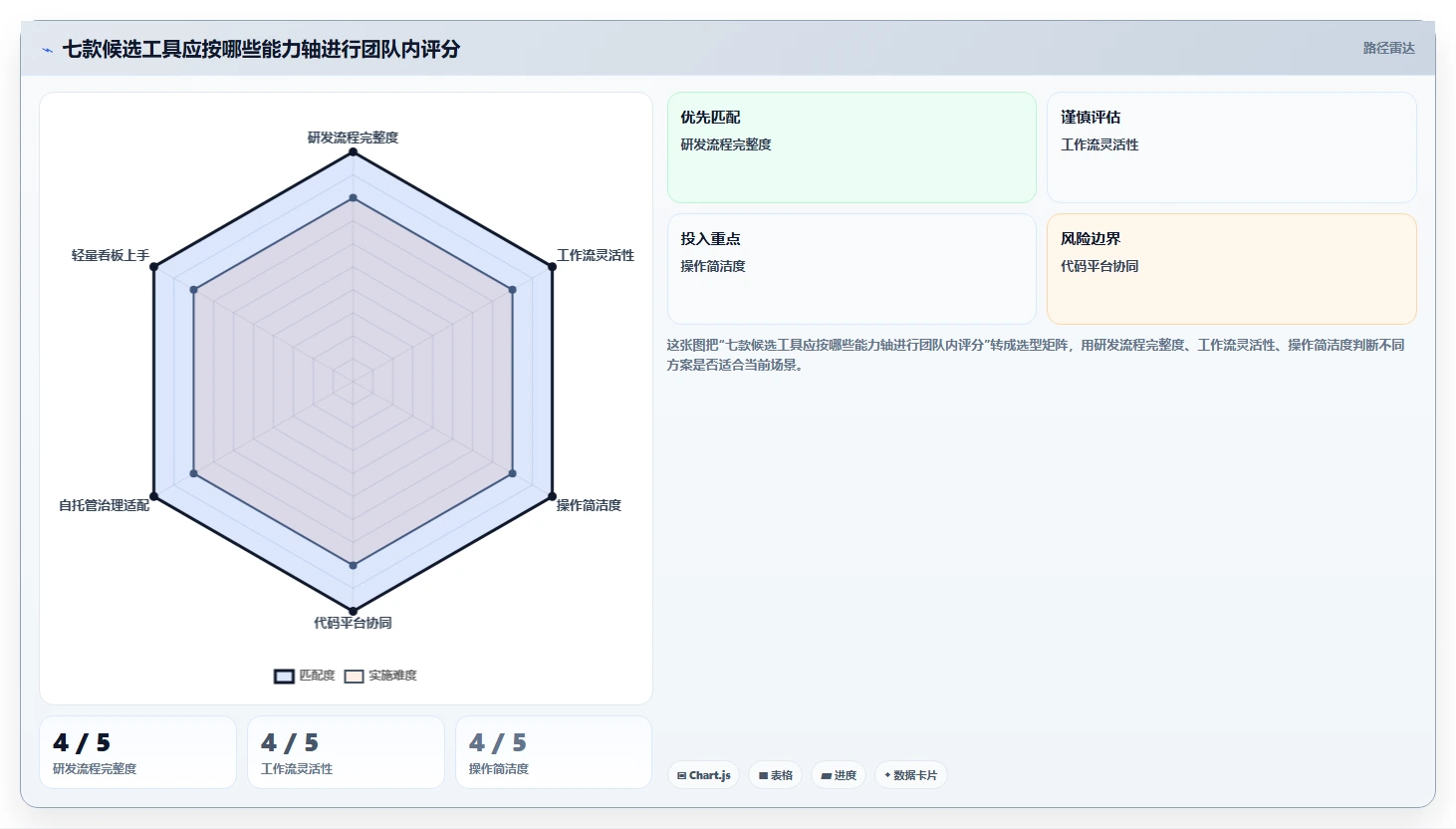
Task: Open the 谨慎评估 card
Action: click(1231, 147)
